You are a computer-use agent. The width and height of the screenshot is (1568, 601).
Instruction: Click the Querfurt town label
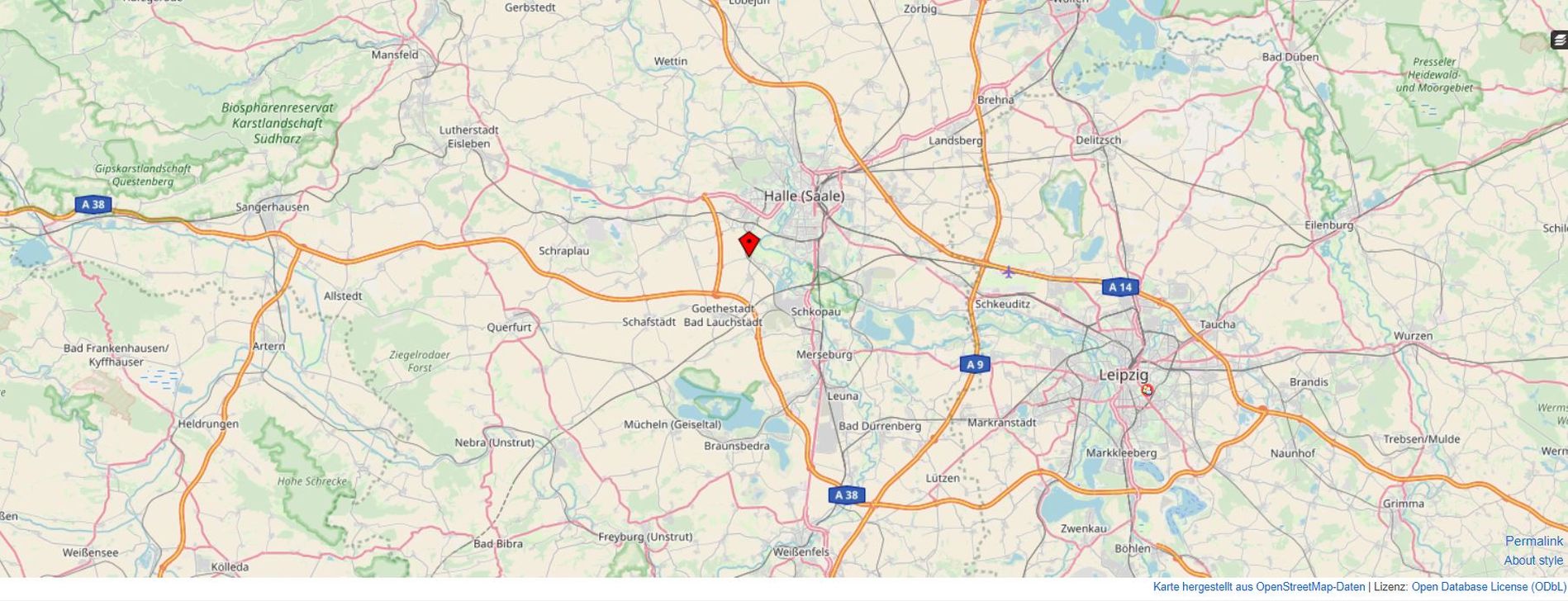tap(509, 327)
